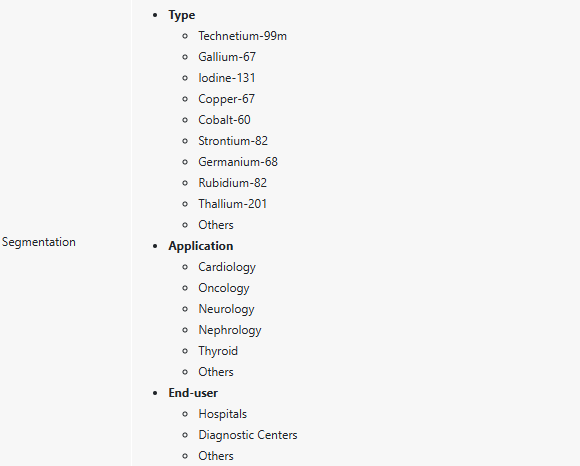The image size is (580, 466).
Task: Click the Type heading
Action: click(x=182, y=15)
